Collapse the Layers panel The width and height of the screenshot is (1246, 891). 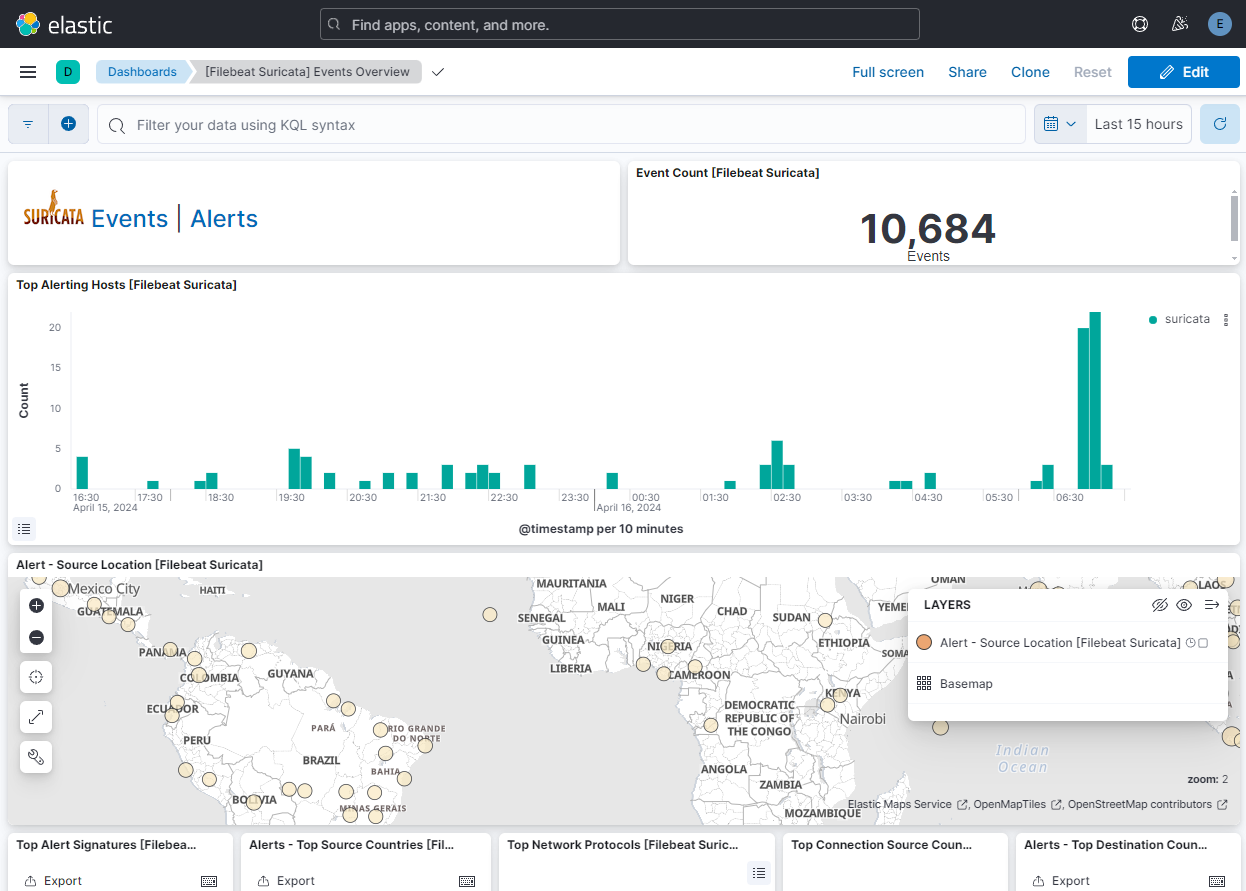coord(1211,605)
